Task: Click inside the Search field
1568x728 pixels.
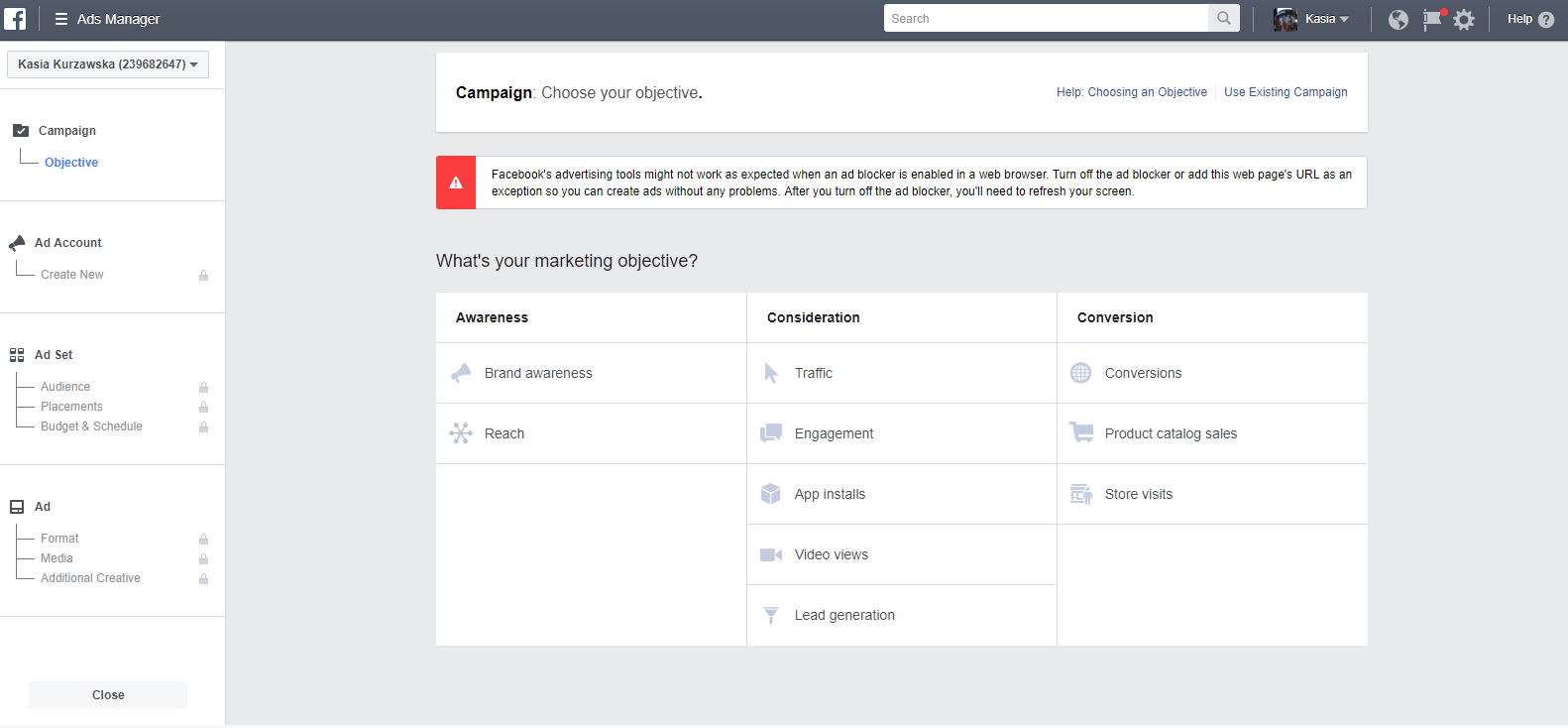Action: [x=1046, y=18]
